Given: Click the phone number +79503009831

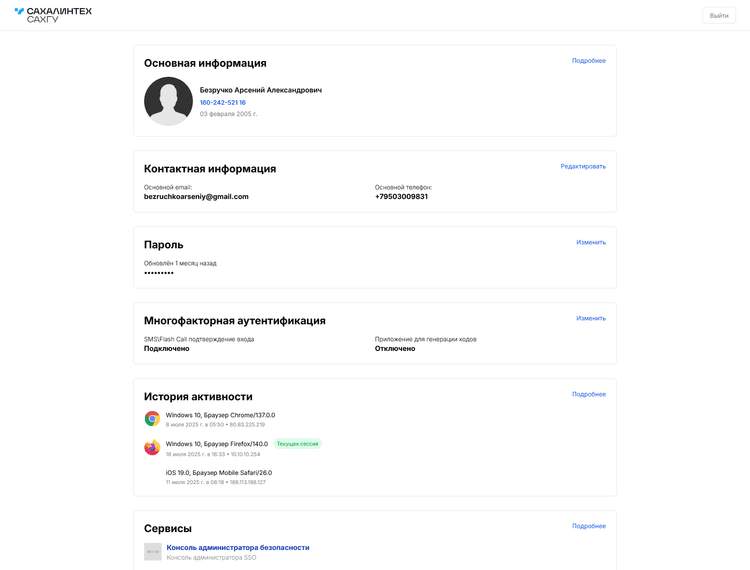Looking at the screenshot, I should click(401, 197).
